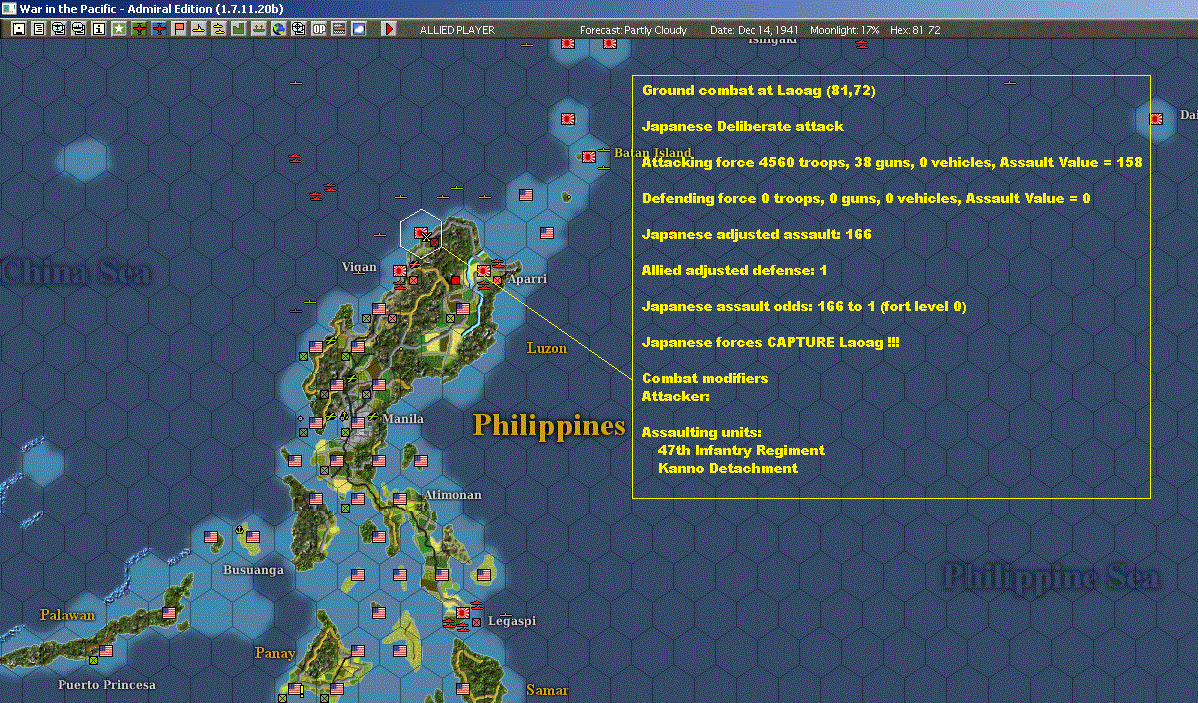
Task: Click the Philippine Sea map label
Action: 1051,578
